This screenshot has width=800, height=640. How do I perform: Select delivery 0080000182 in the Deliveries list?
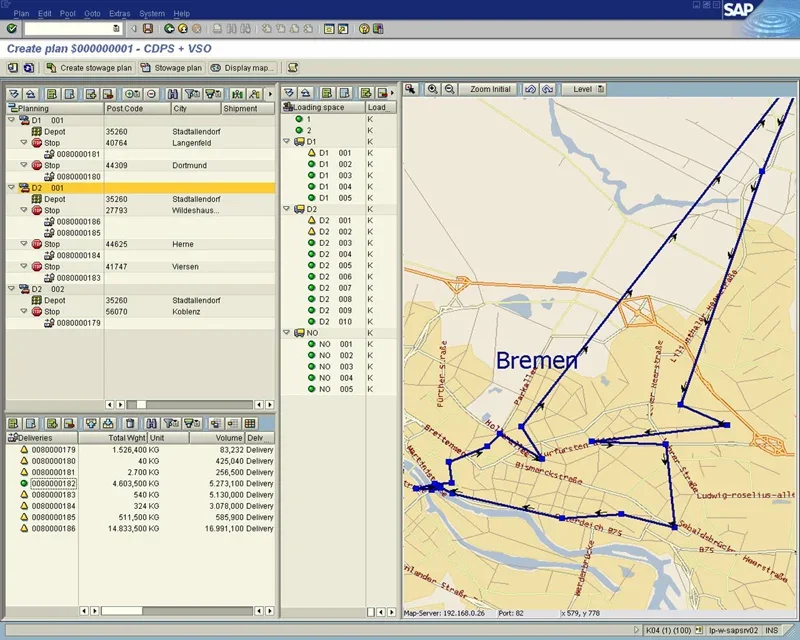click(x=52, y=483)
